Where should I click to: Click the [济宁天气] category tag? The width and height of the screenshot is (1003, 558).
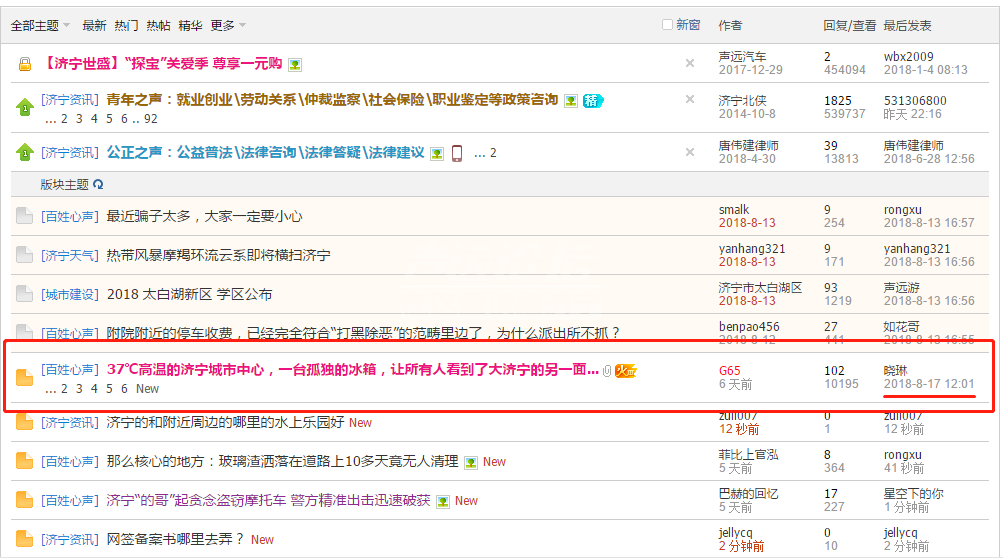70,255
